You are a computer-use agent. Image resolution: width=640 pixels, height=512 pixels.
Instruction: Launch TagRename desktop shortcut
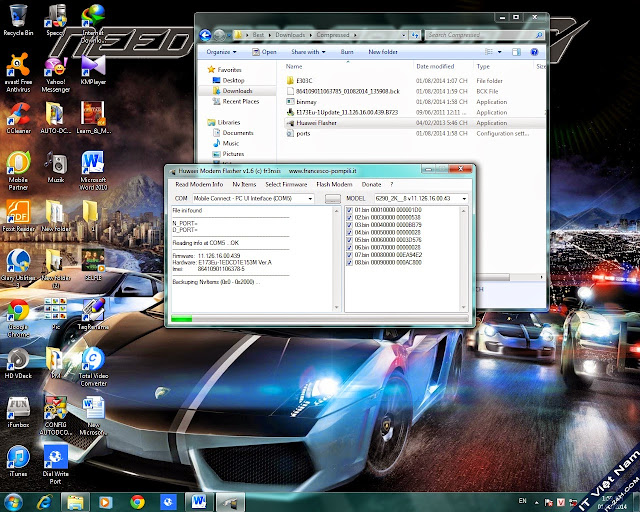click(93, 314)
